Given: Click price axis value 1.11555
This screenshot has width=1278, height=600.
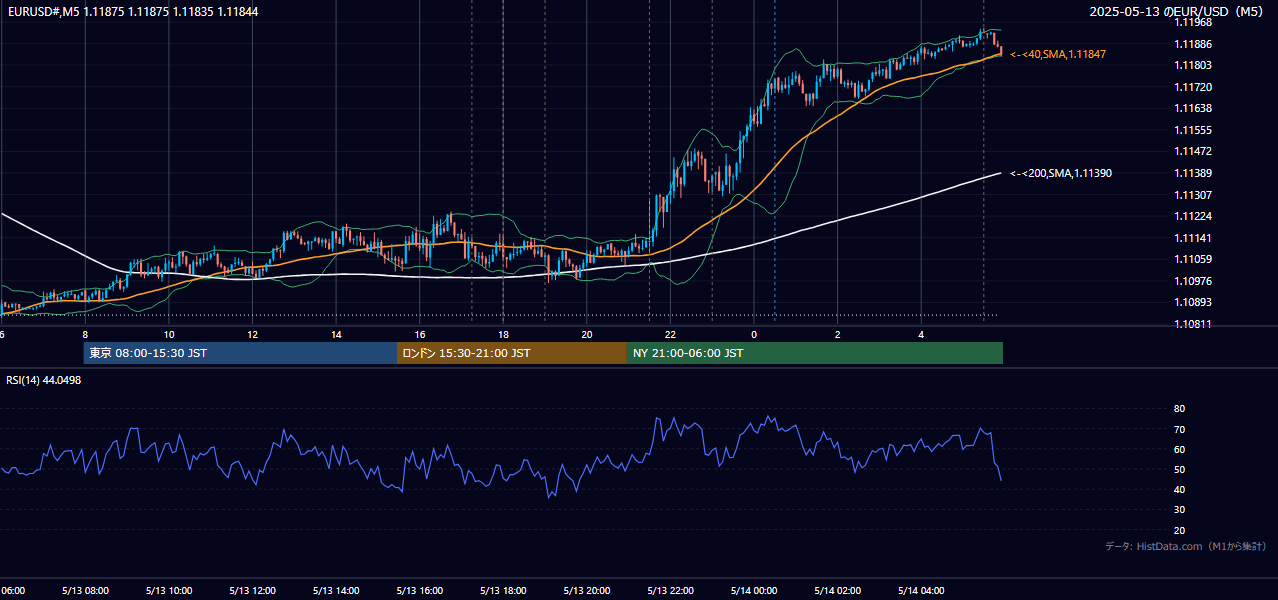Looking at the screenshot, I should 1193,130.
